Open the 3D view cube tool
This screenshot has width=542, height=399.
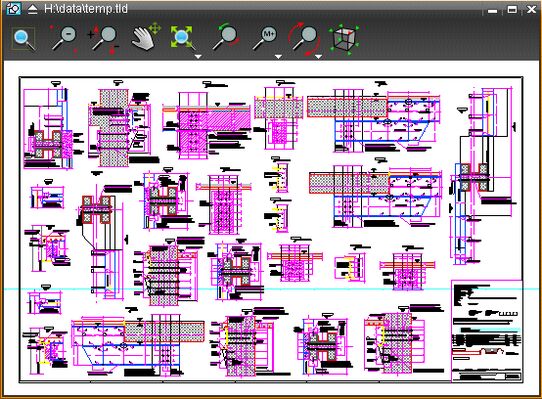point(344,39)
